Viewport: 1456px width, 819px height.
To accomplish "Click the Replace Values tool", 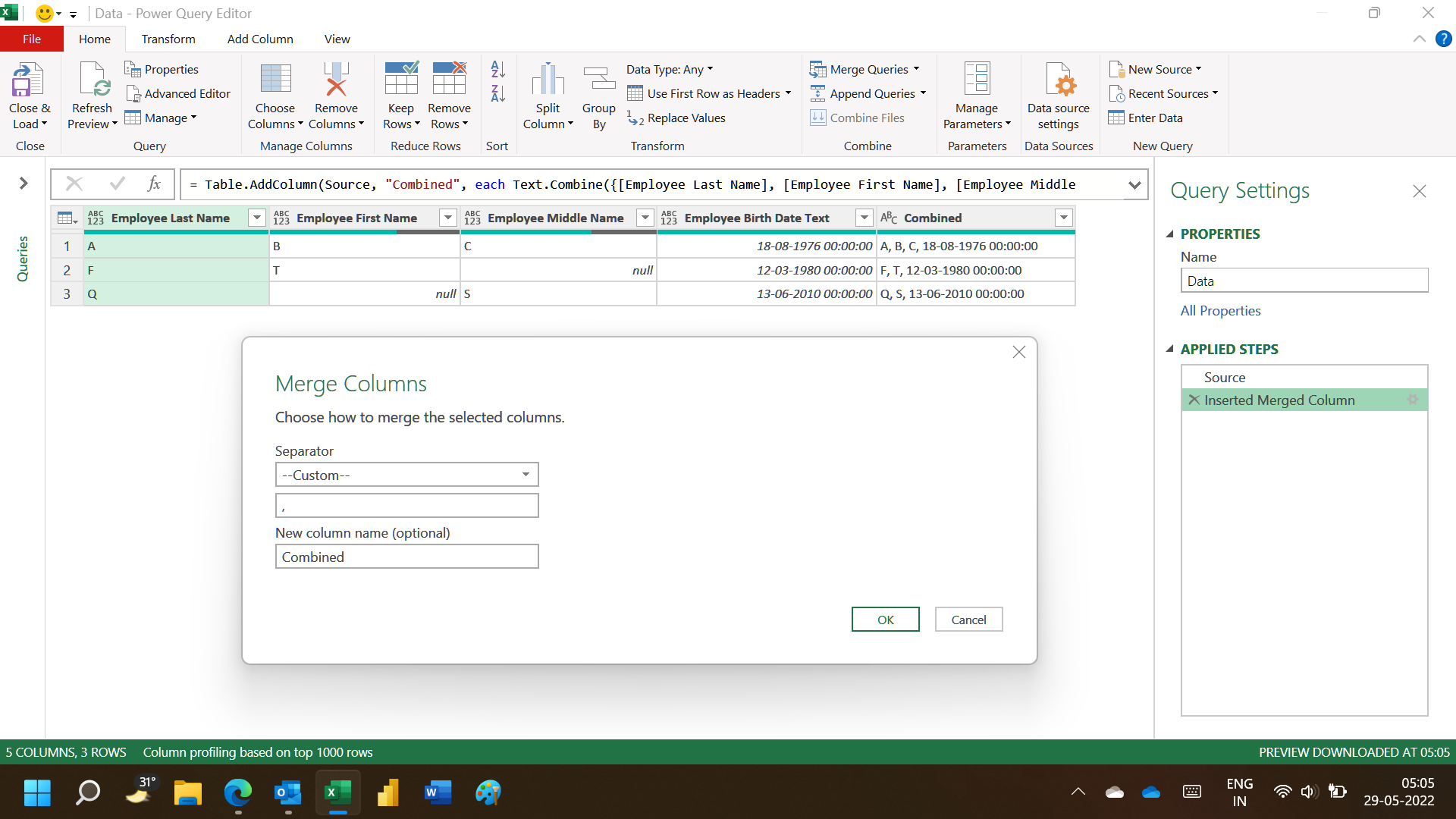I will tap(676, 118).
